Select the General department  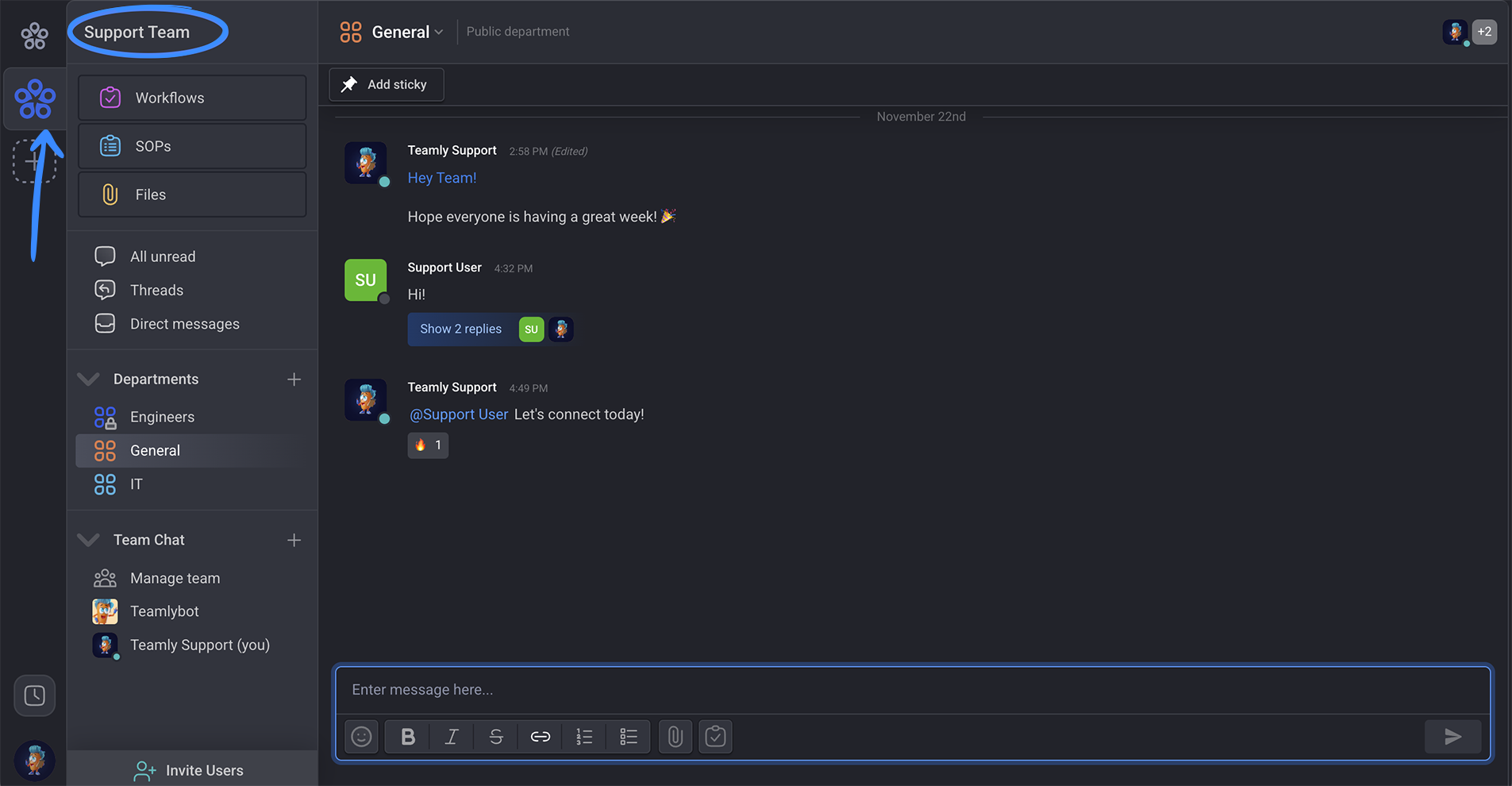point(192,450)
